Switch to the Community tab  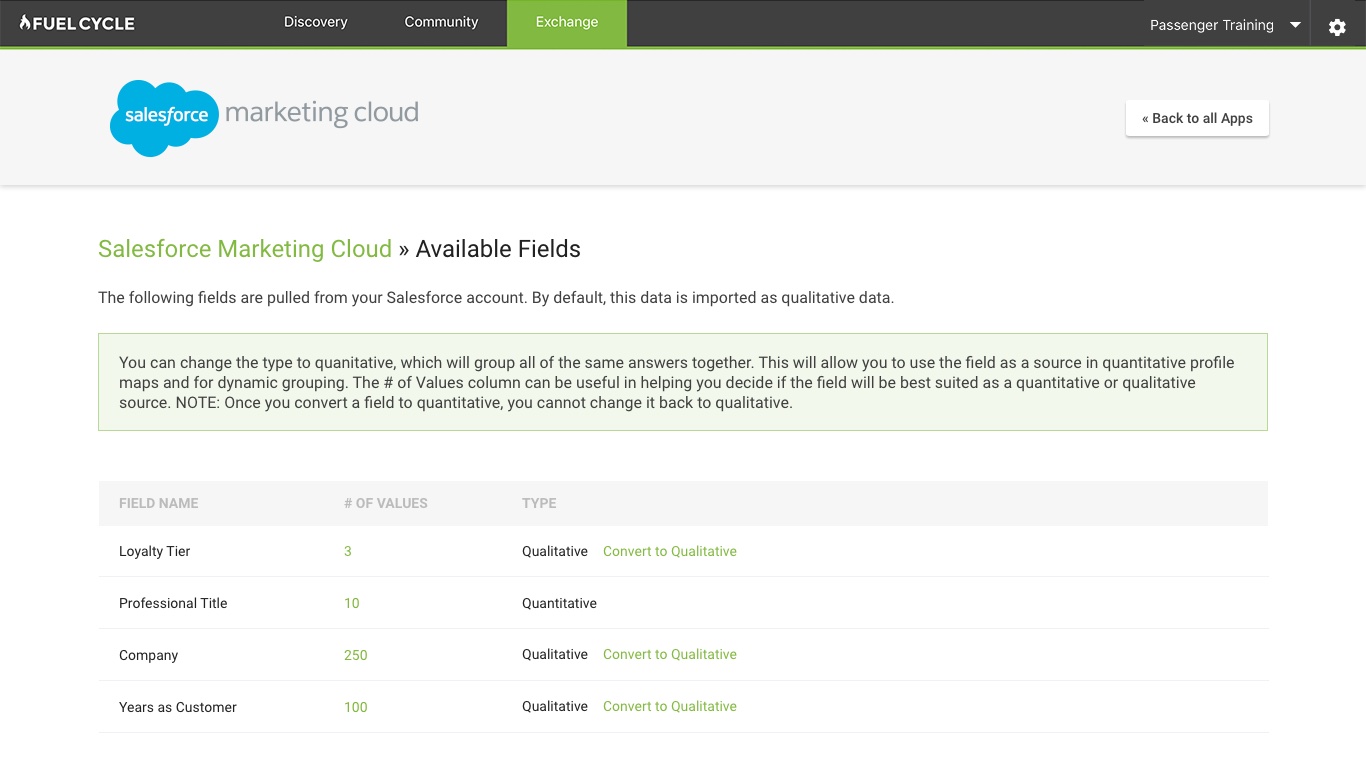[x=441, y=22]
